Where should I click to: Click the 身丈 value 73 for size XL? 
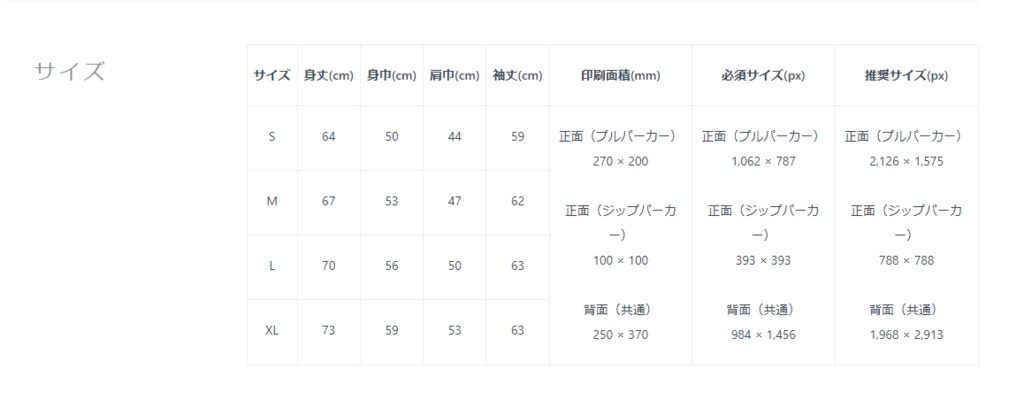tap(329, 331)
